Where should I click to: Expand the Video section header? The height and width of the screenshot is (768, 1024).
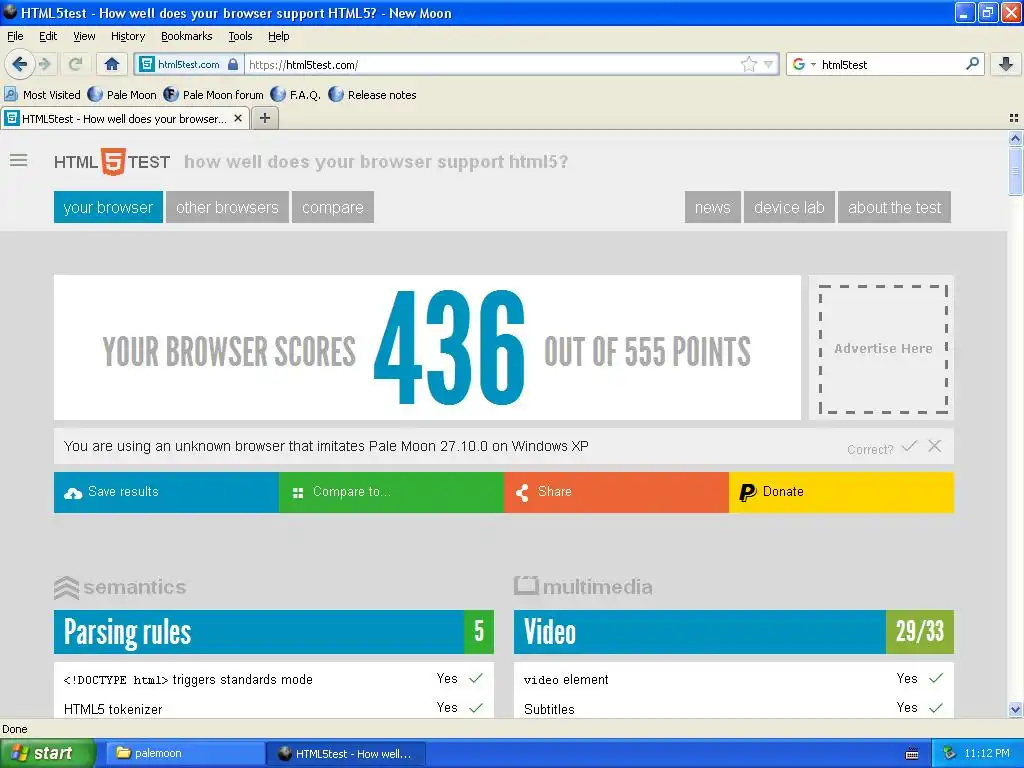click(734, 632)
